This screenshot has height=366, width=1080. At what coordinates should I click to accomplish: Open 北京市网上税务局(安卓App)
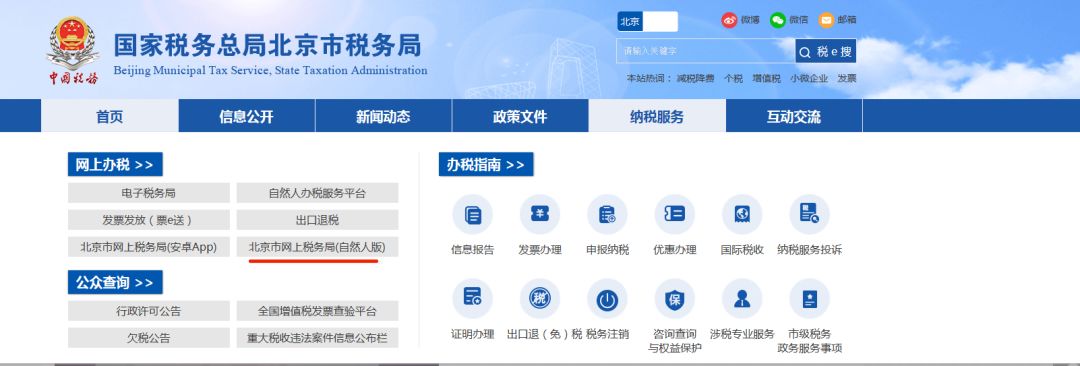[149, 247]
